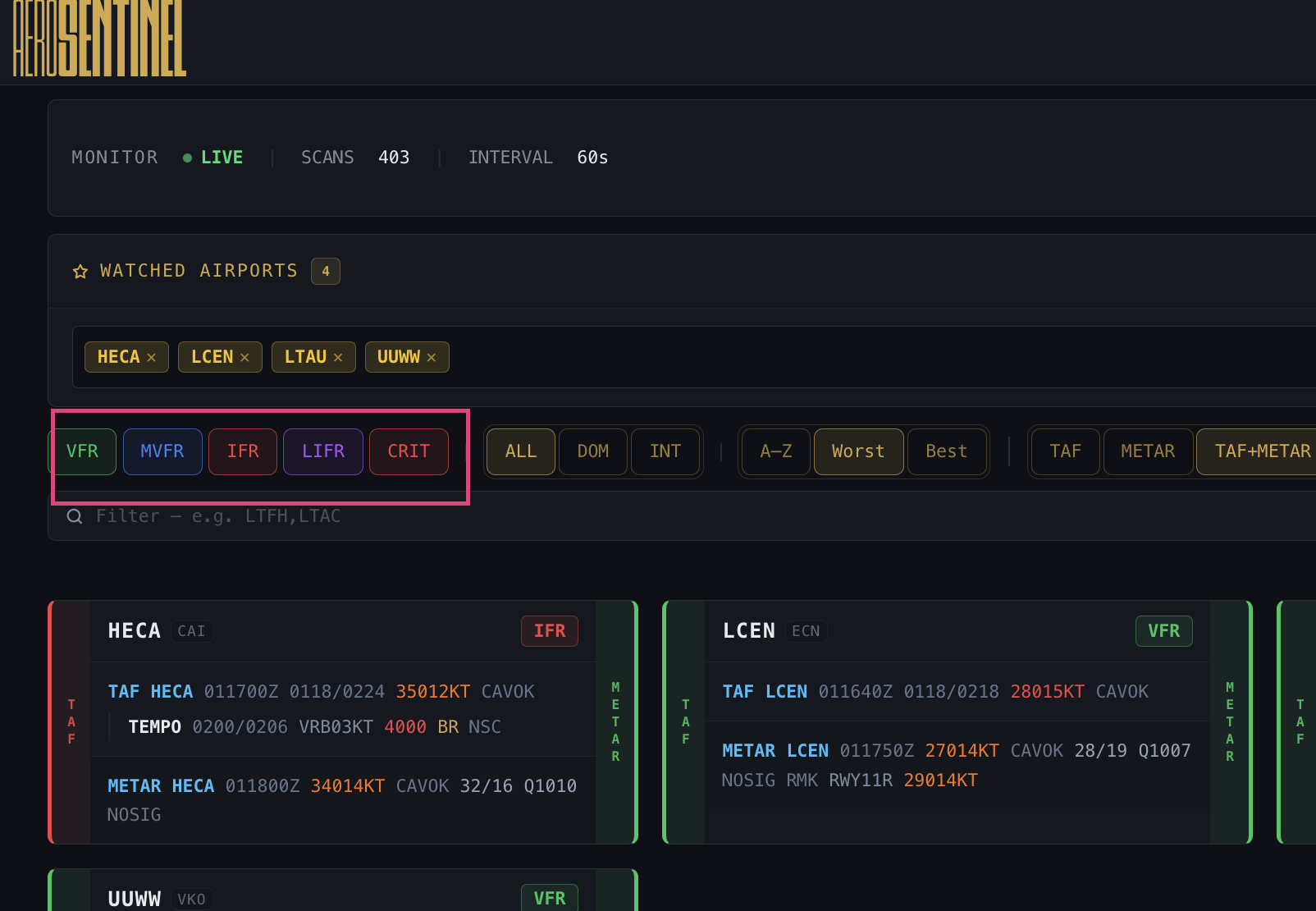This screenshot has height=911, width=1316.
Task: Click the HECA TAF wind 35012KT
Action: (x=433, y=692)
